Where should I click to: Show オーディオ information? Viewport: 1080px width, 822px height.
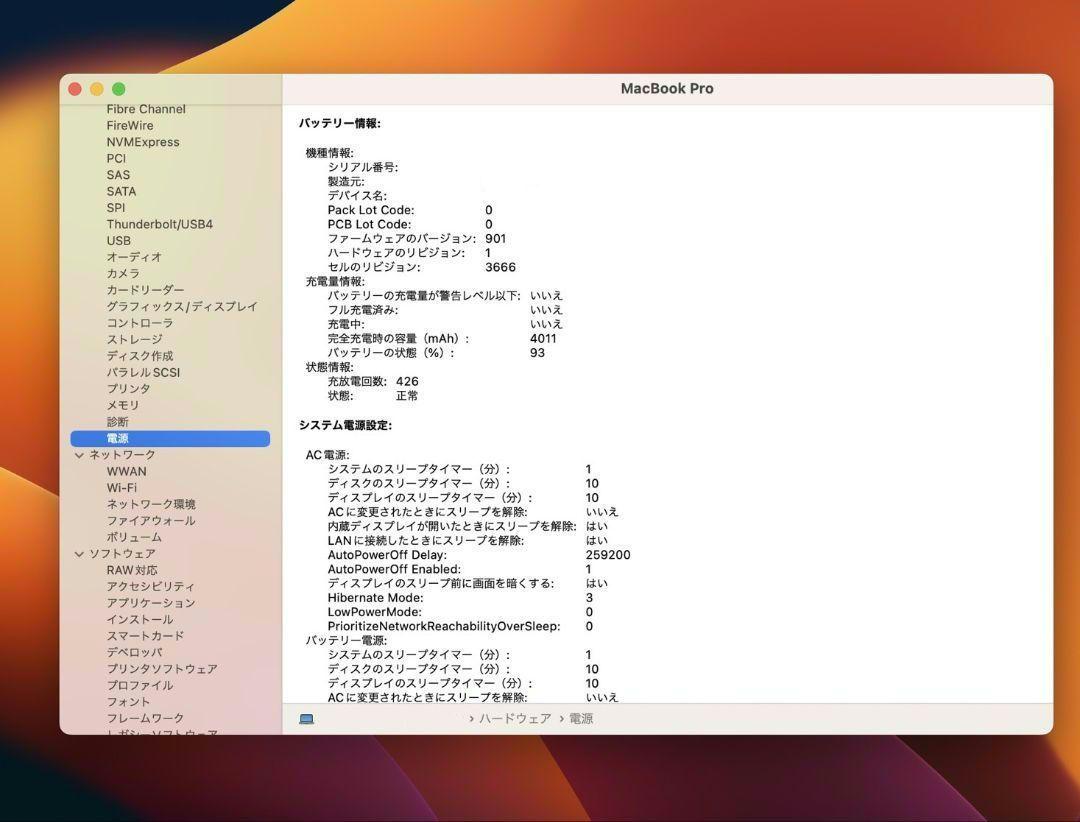(x=134, y=257)
